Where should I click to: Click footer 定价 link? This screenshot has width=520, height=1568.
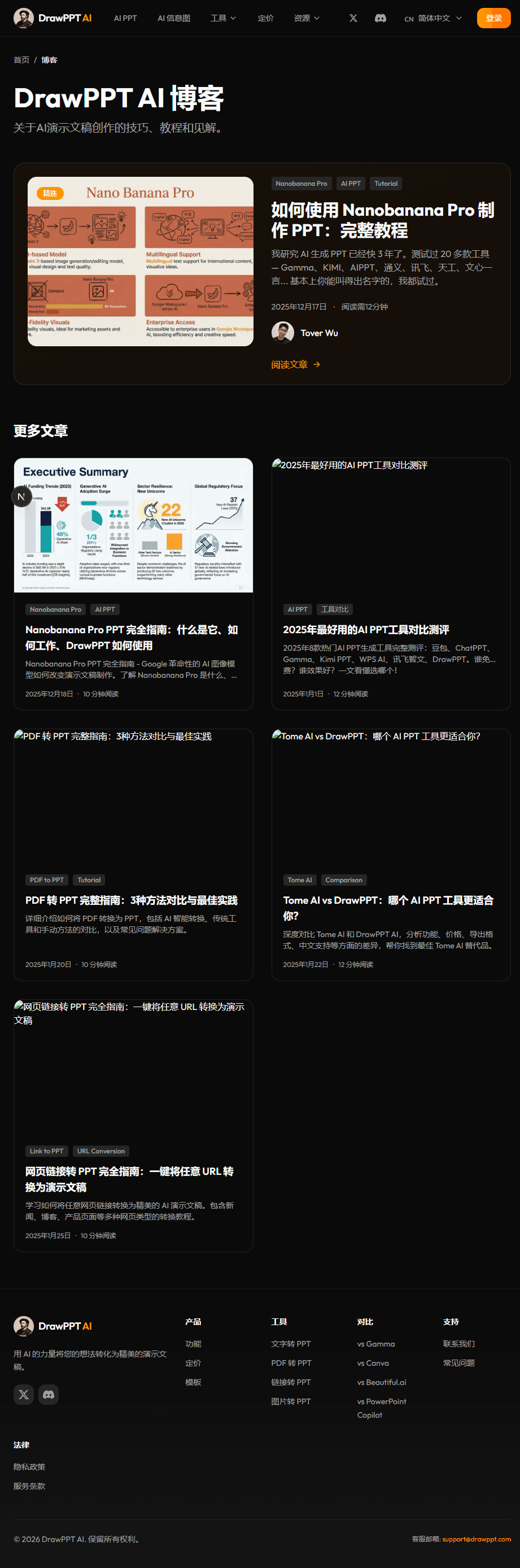click(194, 1362)
